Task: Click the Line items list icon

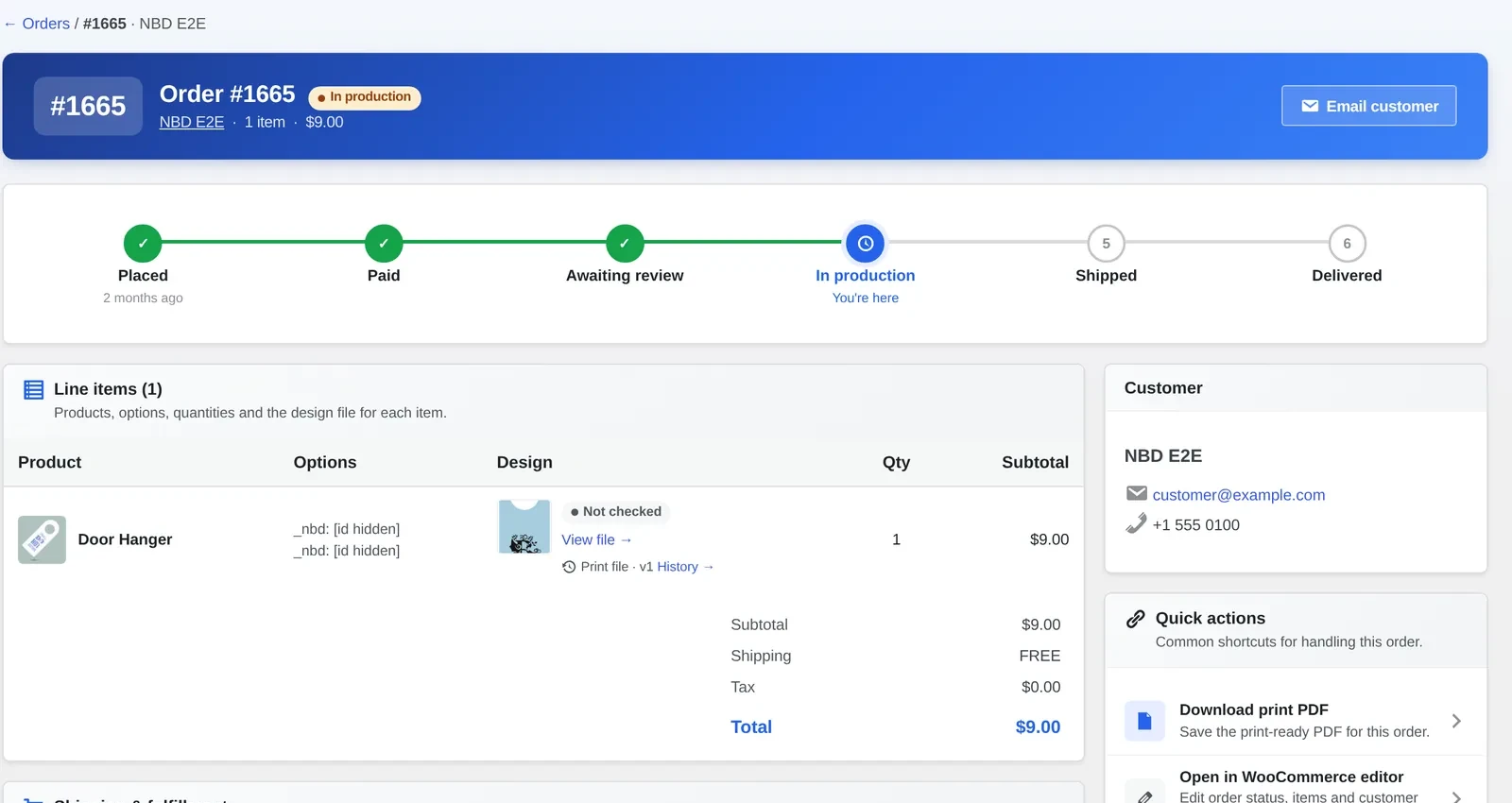Action: (34, 389)
